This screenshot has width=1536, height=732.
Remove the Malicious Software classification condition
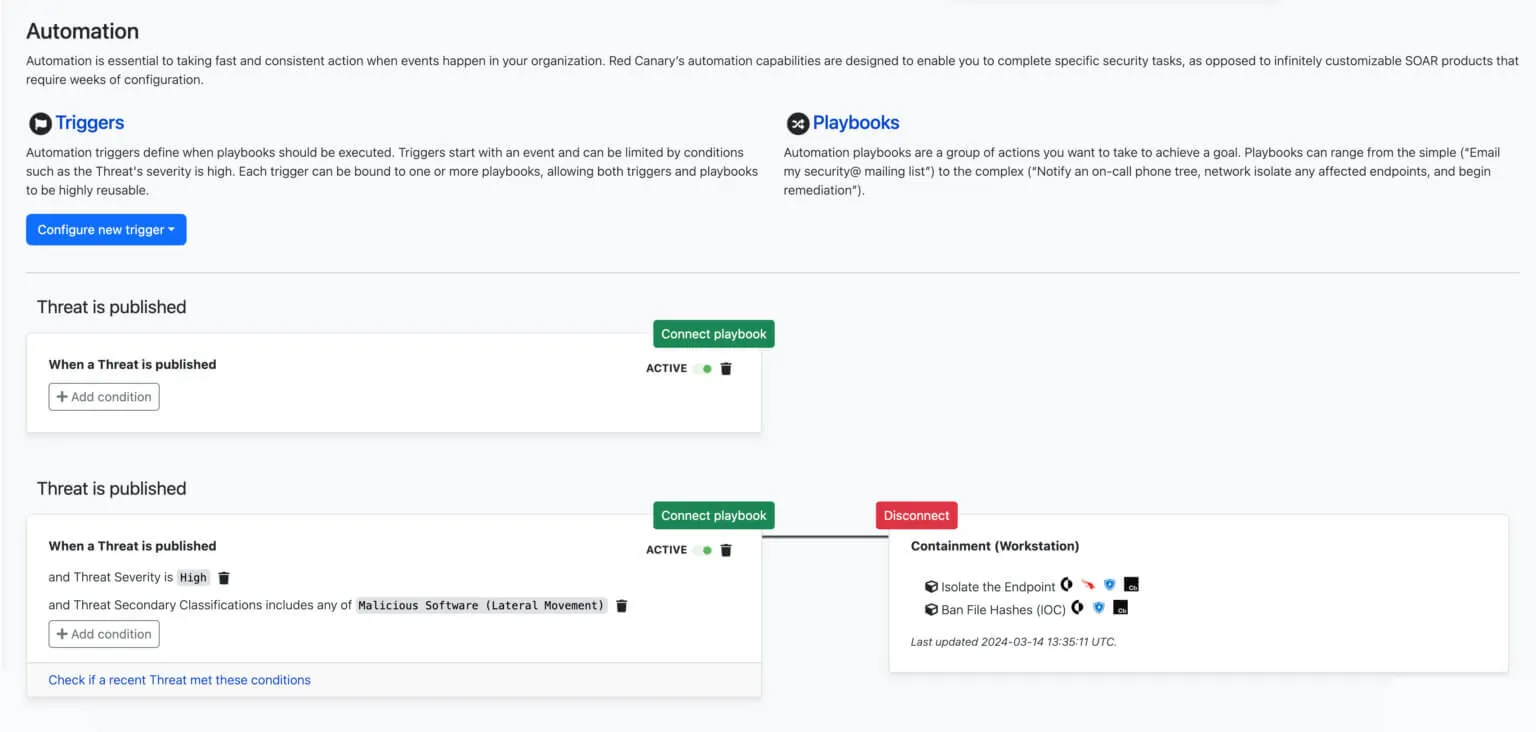(x=621, y=606)
